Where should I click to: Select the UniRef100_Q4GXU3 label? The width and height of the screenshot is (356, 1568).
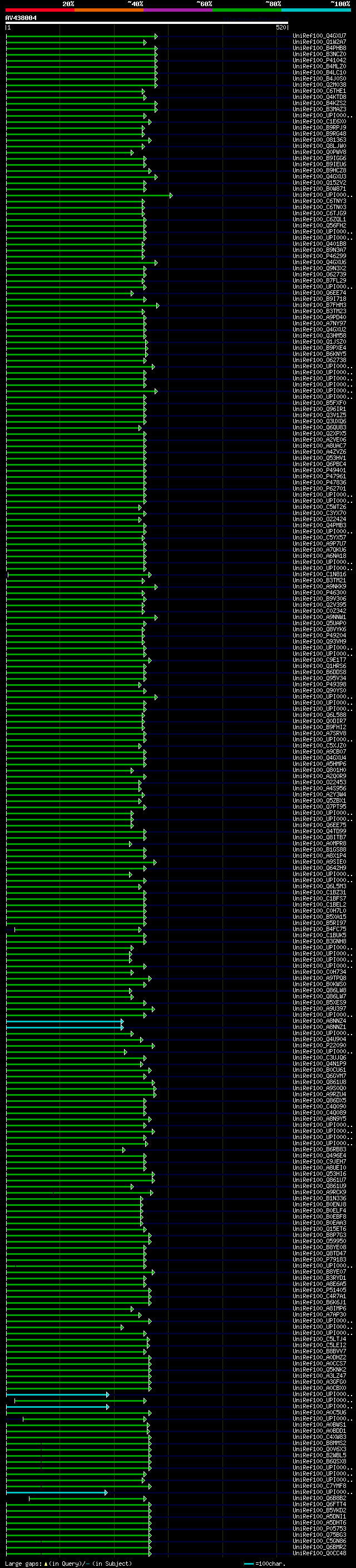click(x=319, y=176)
